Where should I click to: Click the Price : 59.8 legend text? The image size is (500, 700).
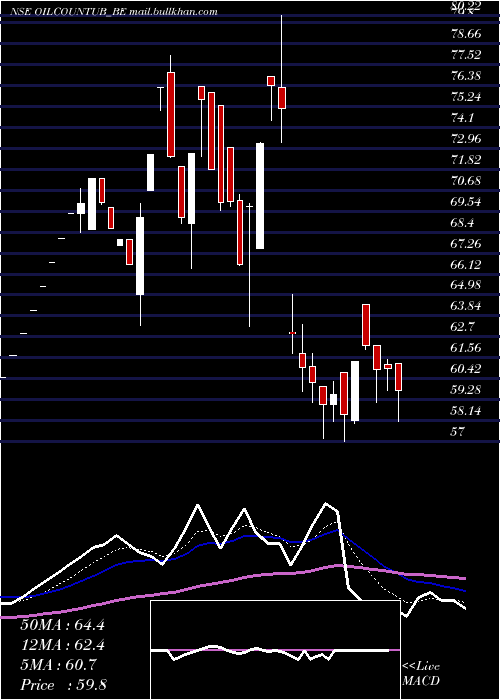[x=63, y=685]
